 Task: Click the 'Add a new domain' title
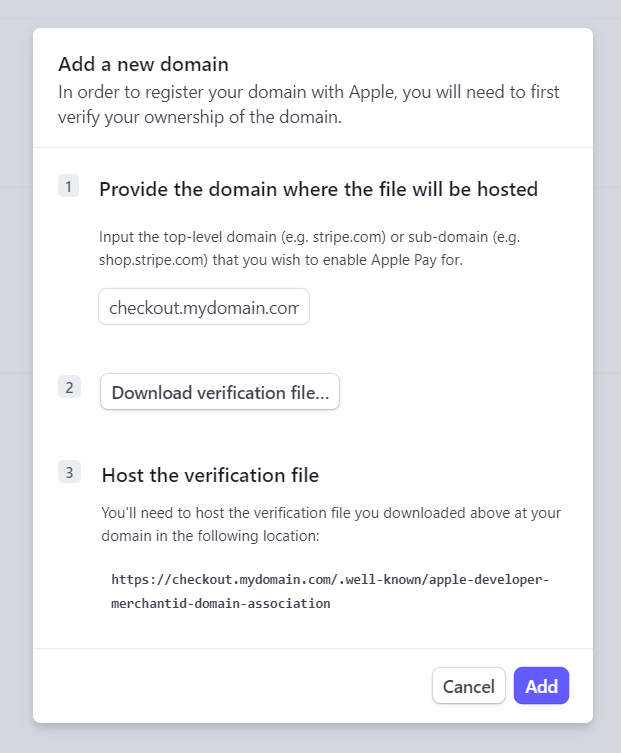[x=143, y=64]
